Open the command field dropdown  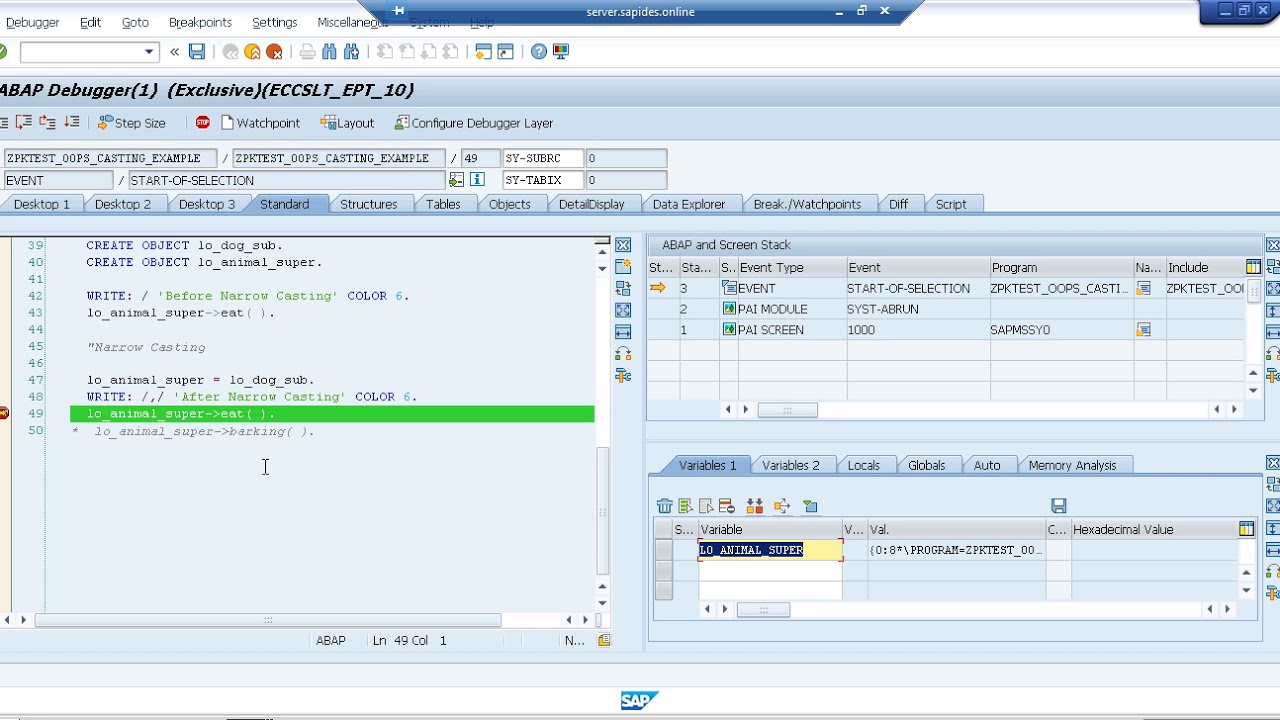click(149, 52)
